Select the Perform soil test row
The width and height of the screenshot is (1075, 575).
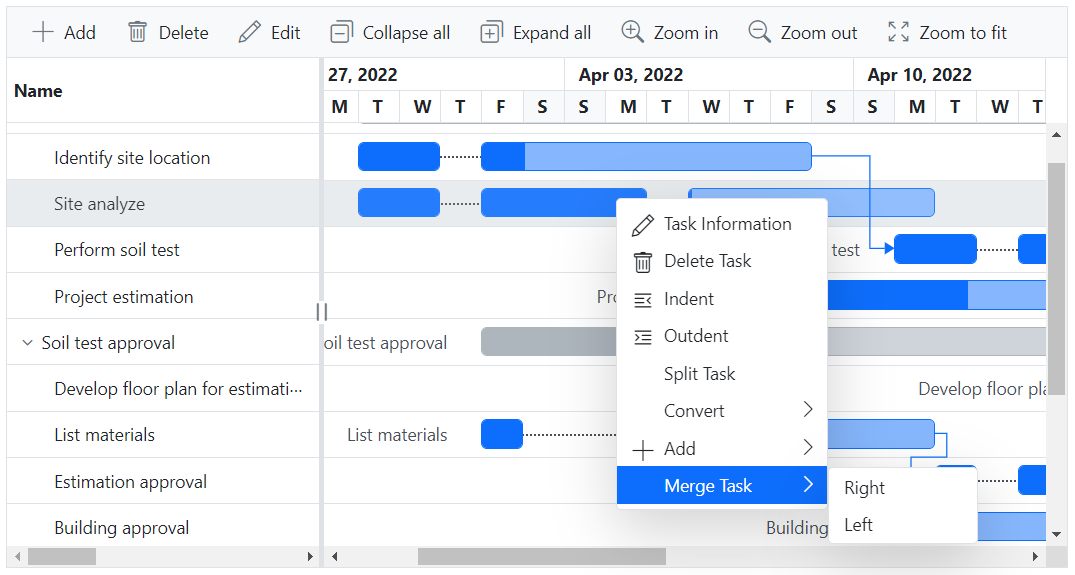(163, 249)
